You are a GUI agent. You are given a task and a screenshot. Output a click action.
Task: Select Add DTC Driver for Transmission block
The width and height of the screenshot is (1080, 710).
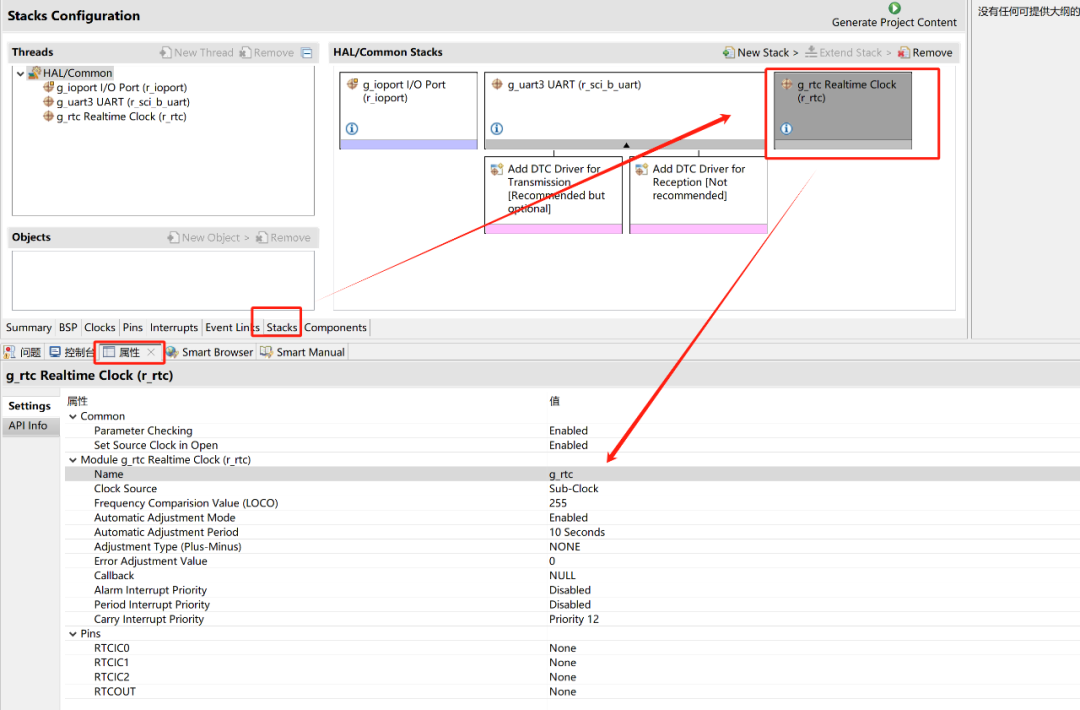coord(554,189)
